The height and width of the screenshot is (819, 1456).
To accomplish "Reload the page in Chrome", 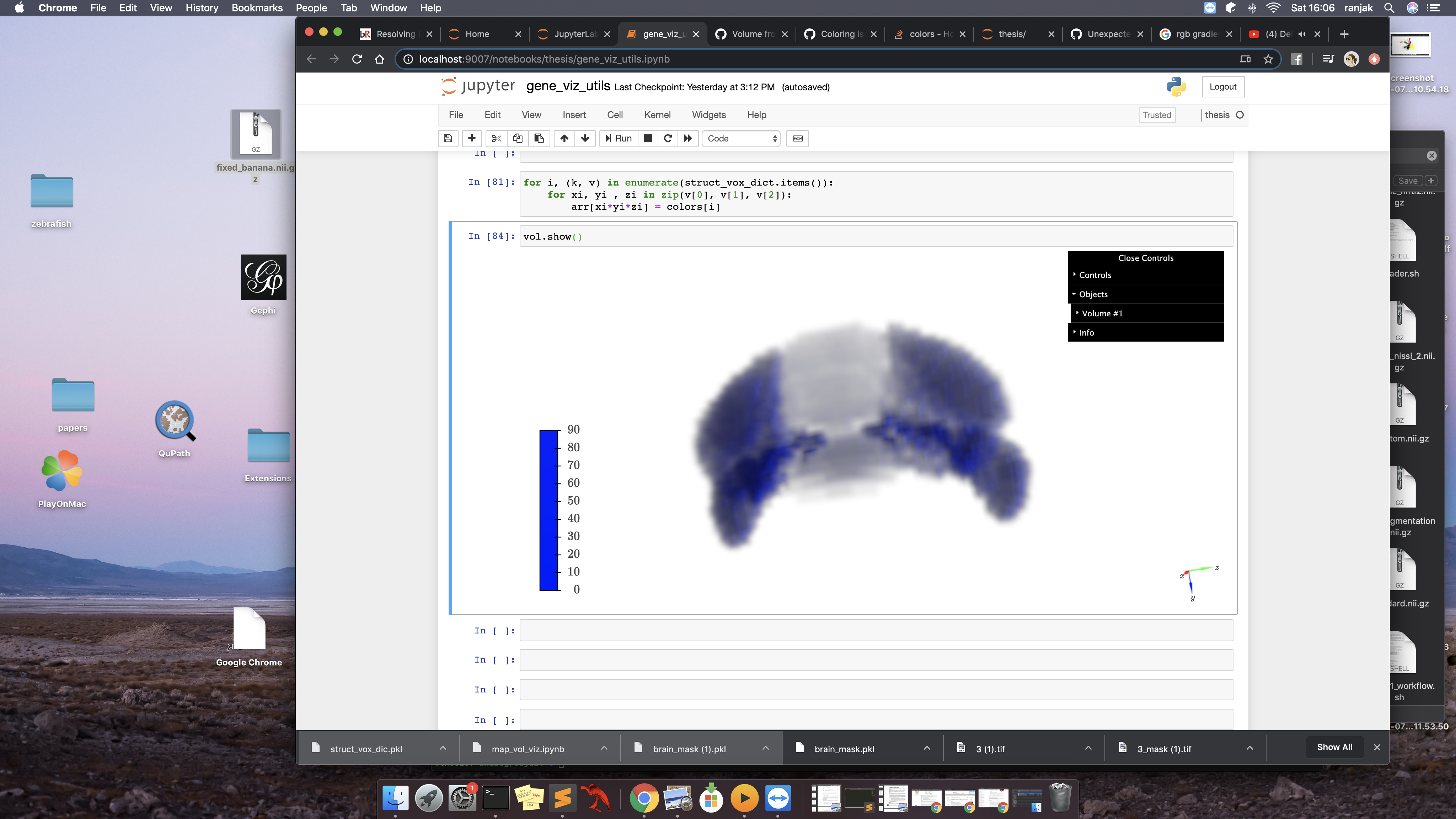I will 357,59.
